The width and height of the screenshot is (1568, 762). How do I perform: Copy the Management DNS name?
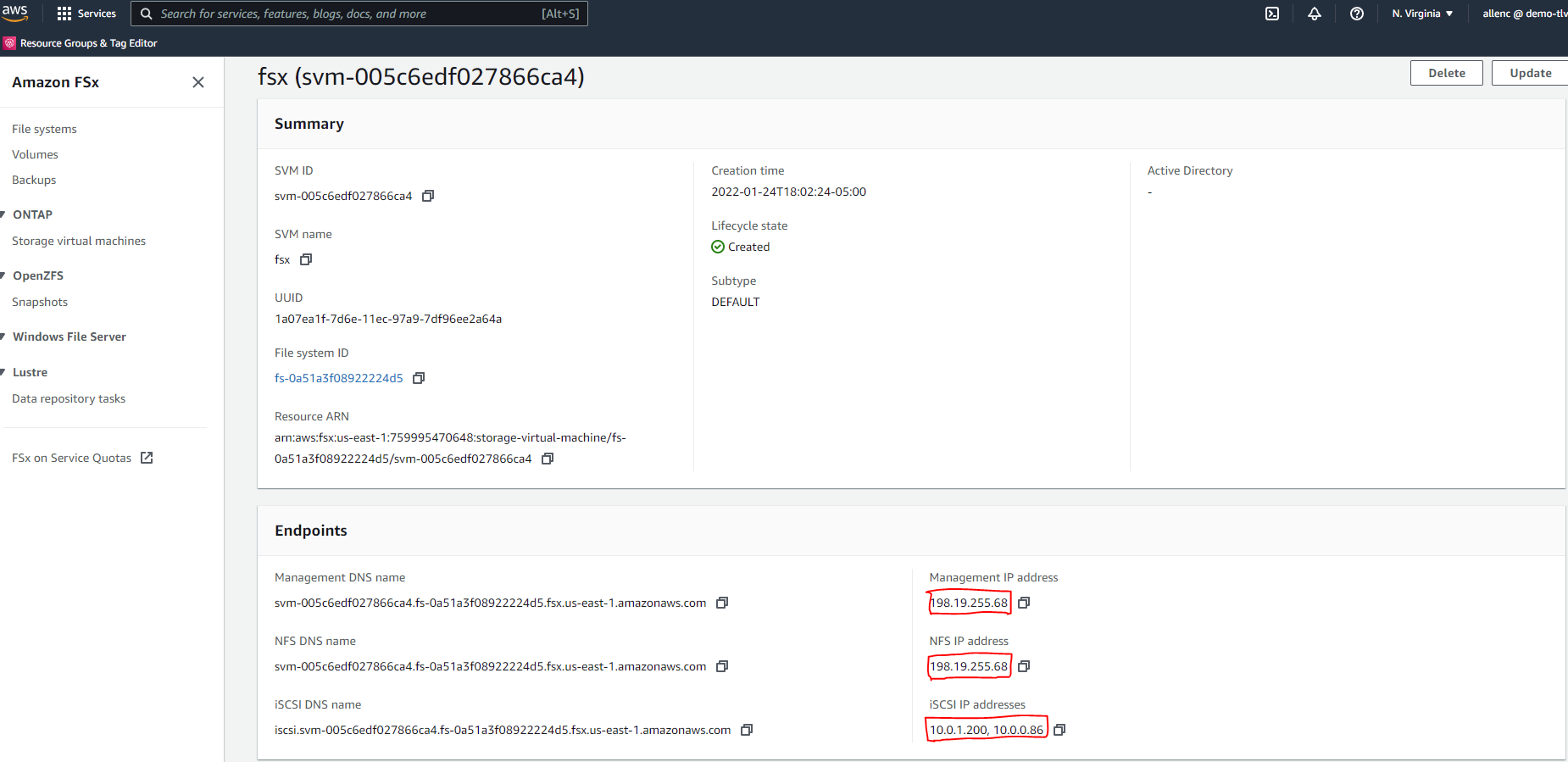[722, 603]
